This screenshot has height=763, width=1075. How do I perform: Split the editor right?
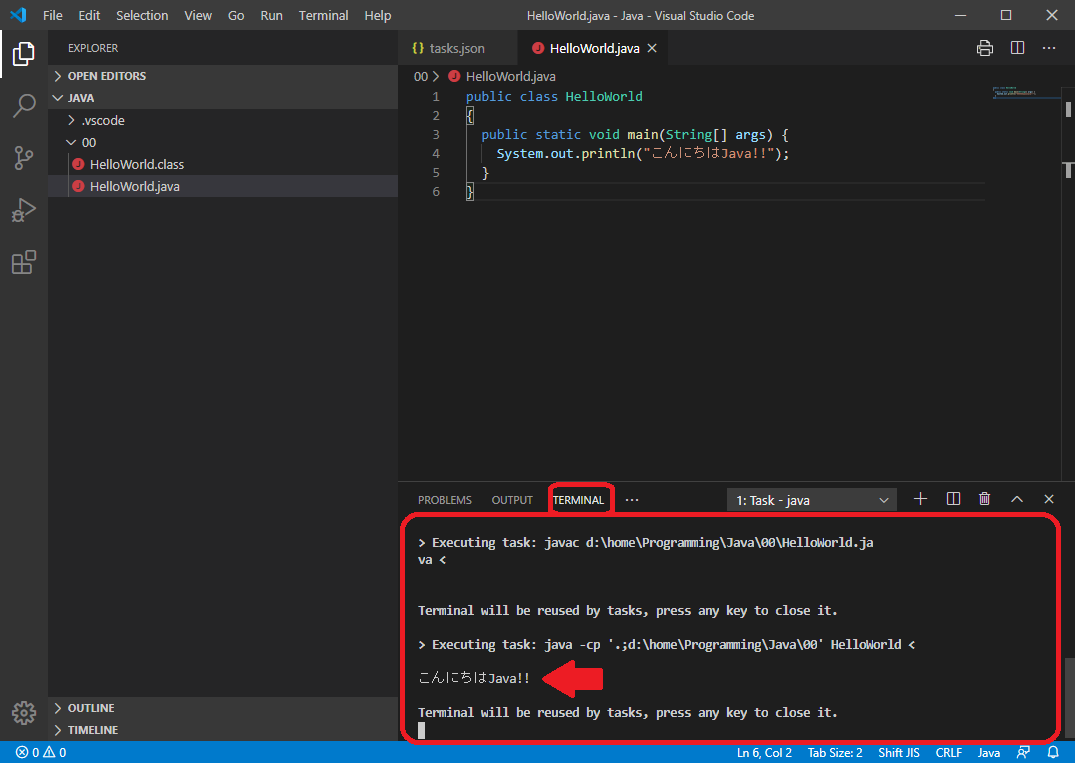[x=1017, y=48]
